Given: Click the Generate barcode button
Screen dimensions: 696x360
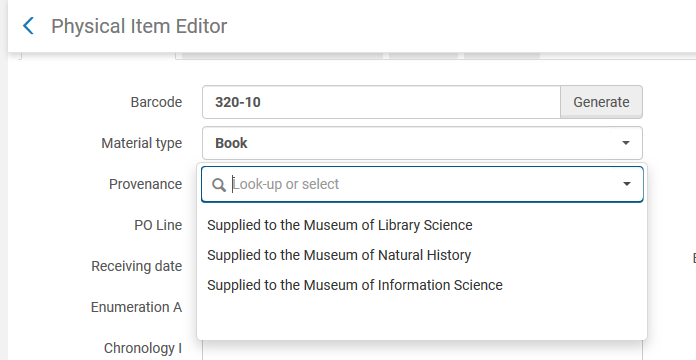Looking at the screenshot, I should 601,102.
